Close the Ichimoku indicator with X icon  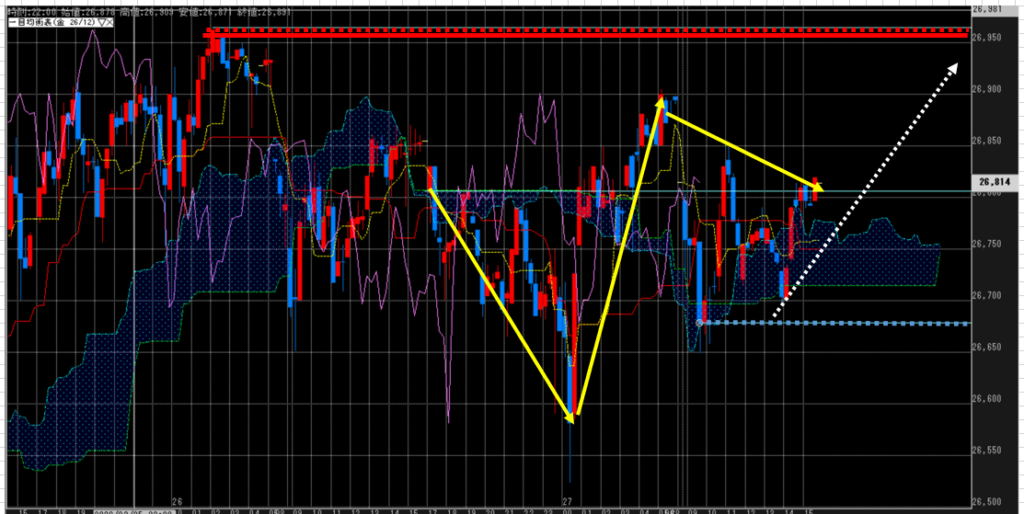click(x=112, y=19)
